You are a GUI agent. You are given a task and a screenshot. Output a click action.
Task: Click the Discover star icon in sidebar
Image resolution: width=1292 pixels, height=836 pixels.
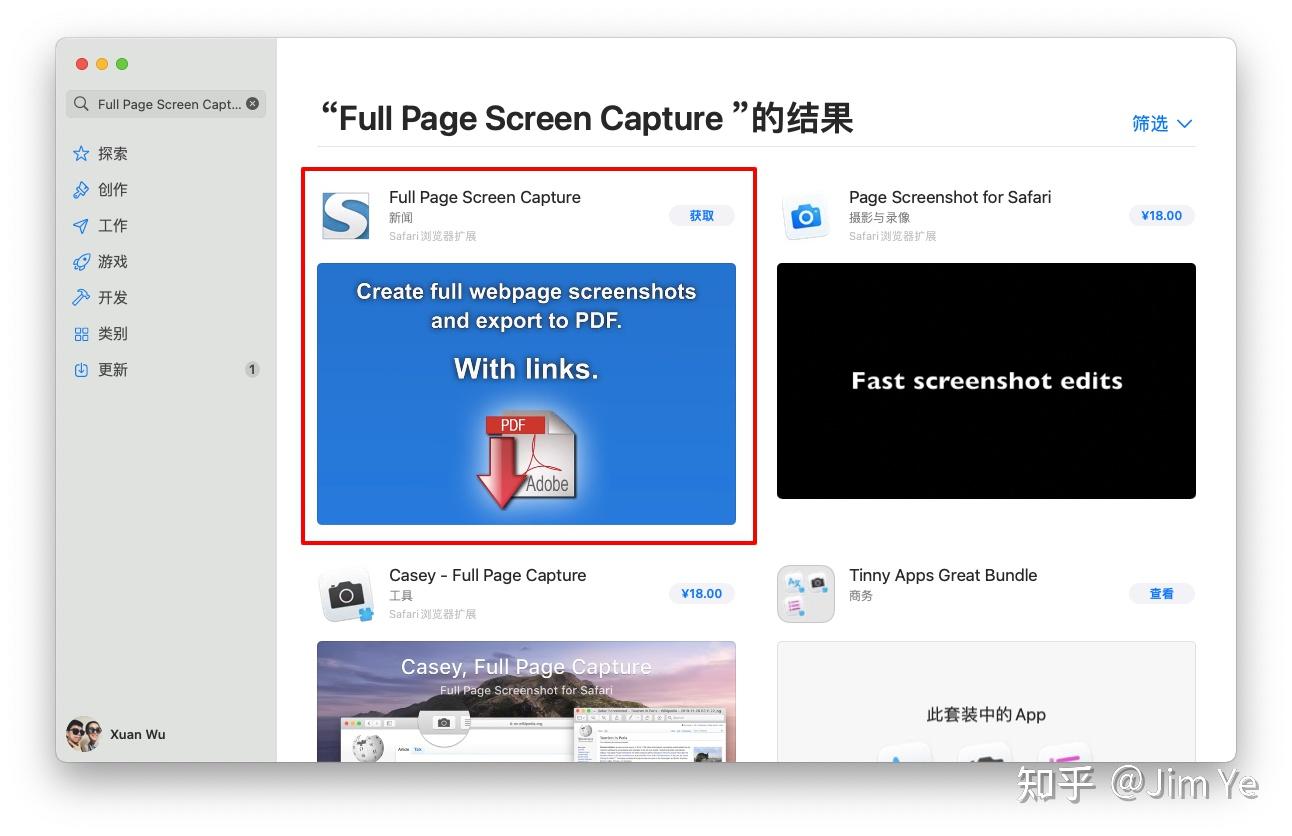tap(81, 154)
